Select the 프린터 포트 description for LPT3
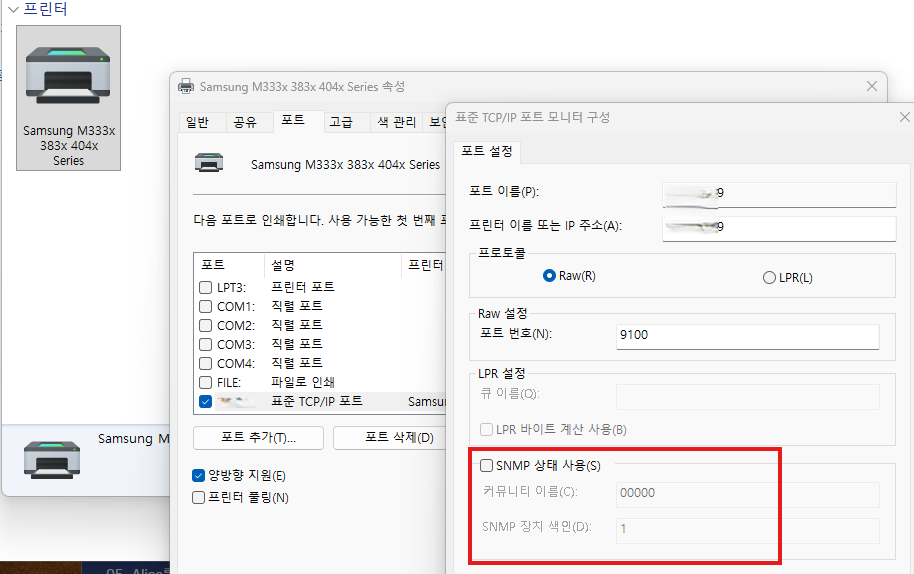The width and height of the screenshot is (914, 574). coord(303,287)
